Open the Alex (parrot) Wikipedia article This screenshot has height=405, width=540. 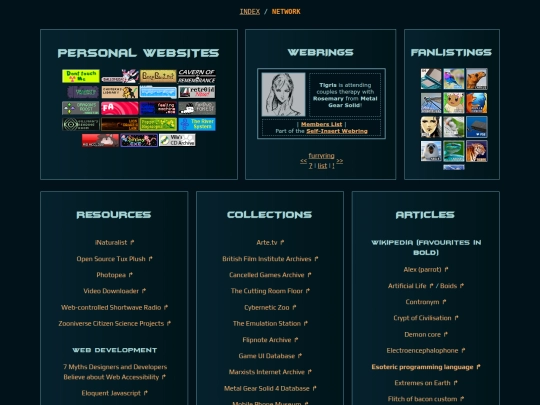pos(426,269)
